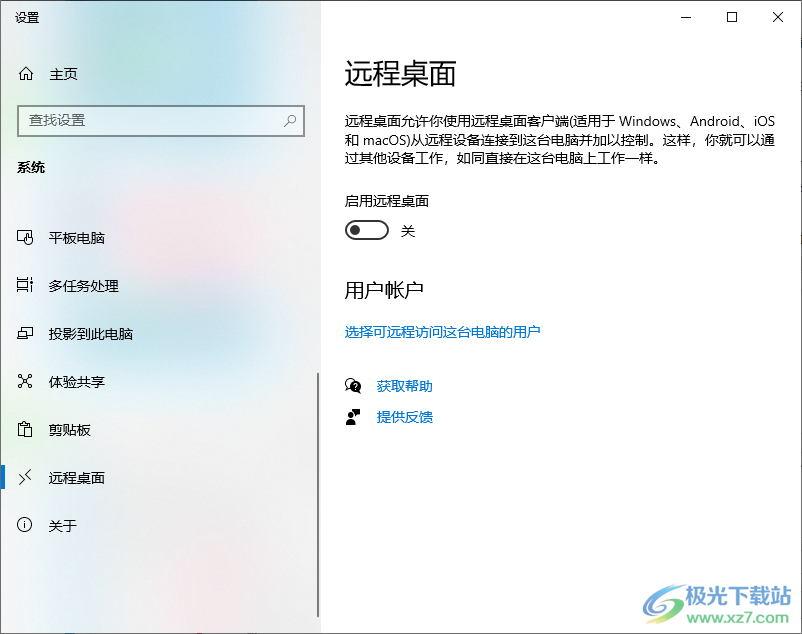This screenshot has height=634, width=802.
Task: Click the 多任务处理 multitasking icon
Action: point(24,286)
